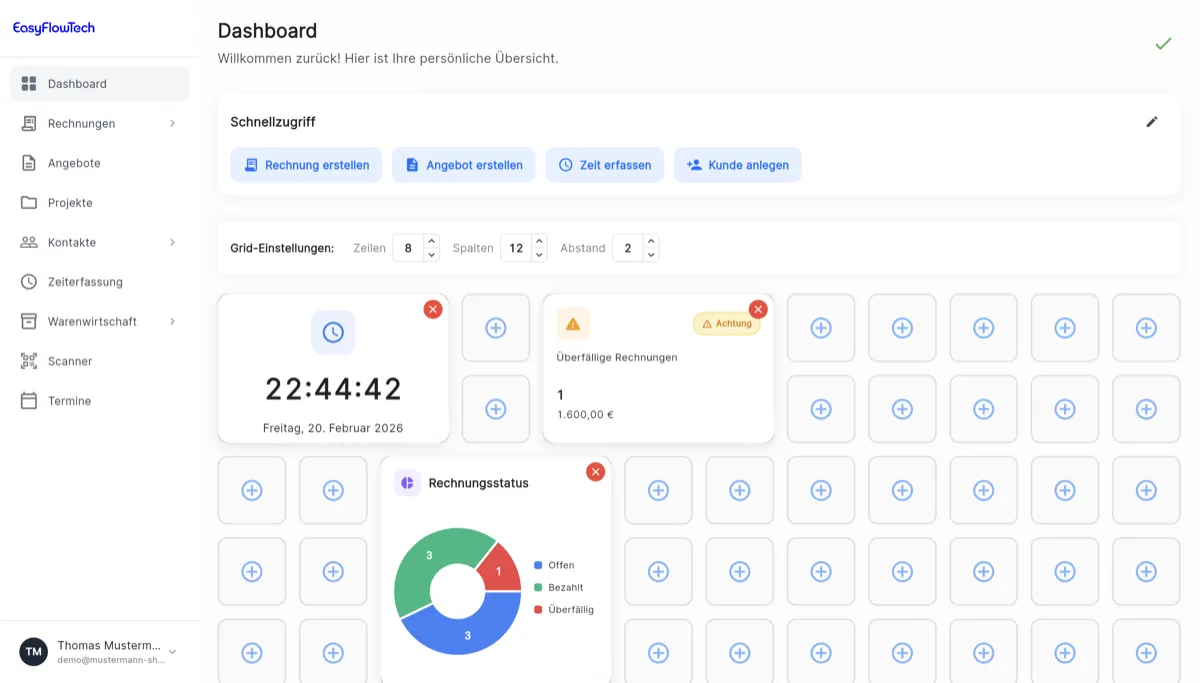Close the Rechnungsstatus chart widget
1200x683 pixels.
click(x=595, y=471)
